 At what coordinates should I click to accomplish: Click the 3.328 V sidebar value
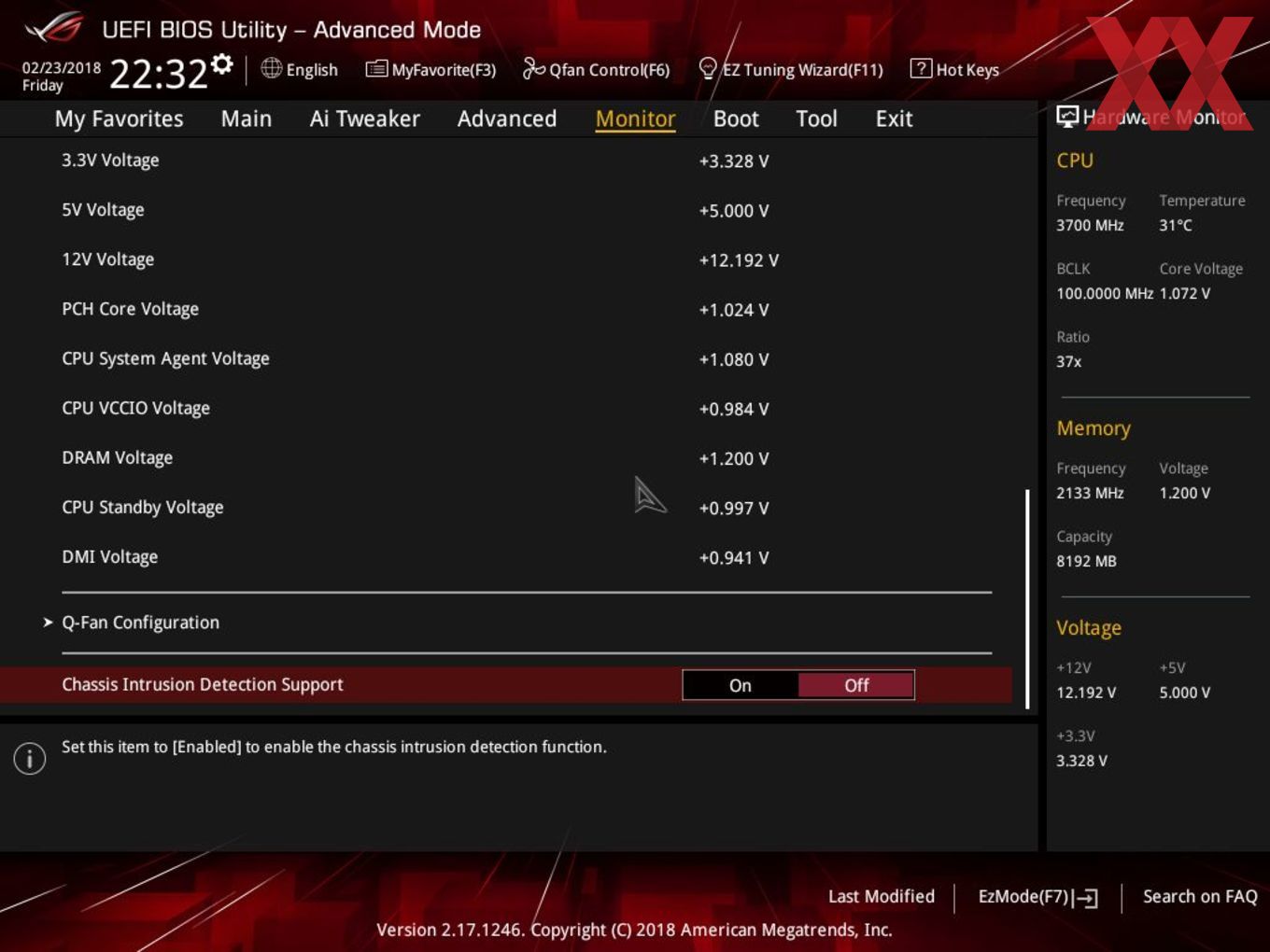tap(1081, 761)
